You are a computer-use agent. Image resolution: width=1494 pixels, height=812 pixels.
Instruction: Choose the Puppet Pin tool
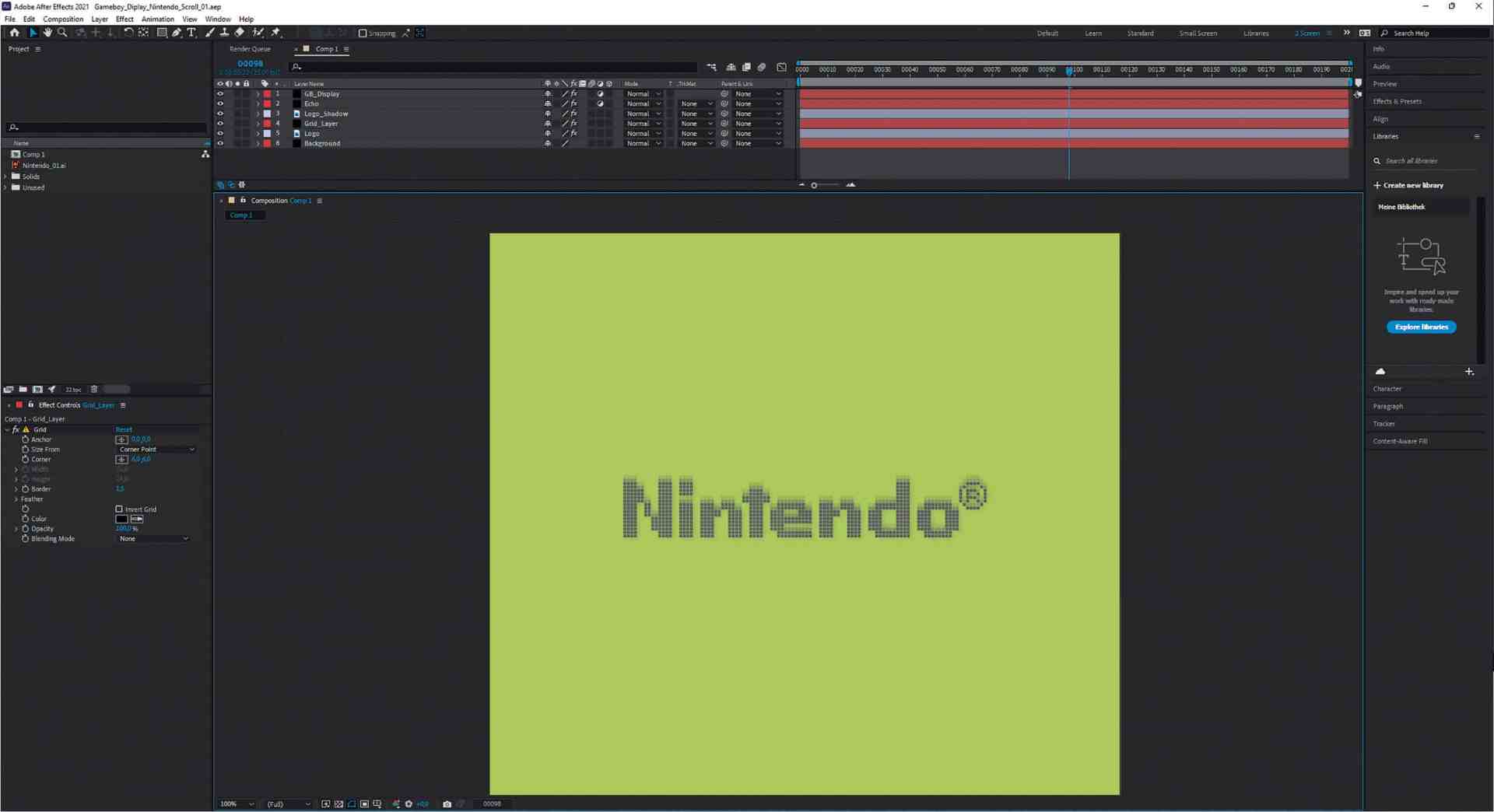[276, 33]
